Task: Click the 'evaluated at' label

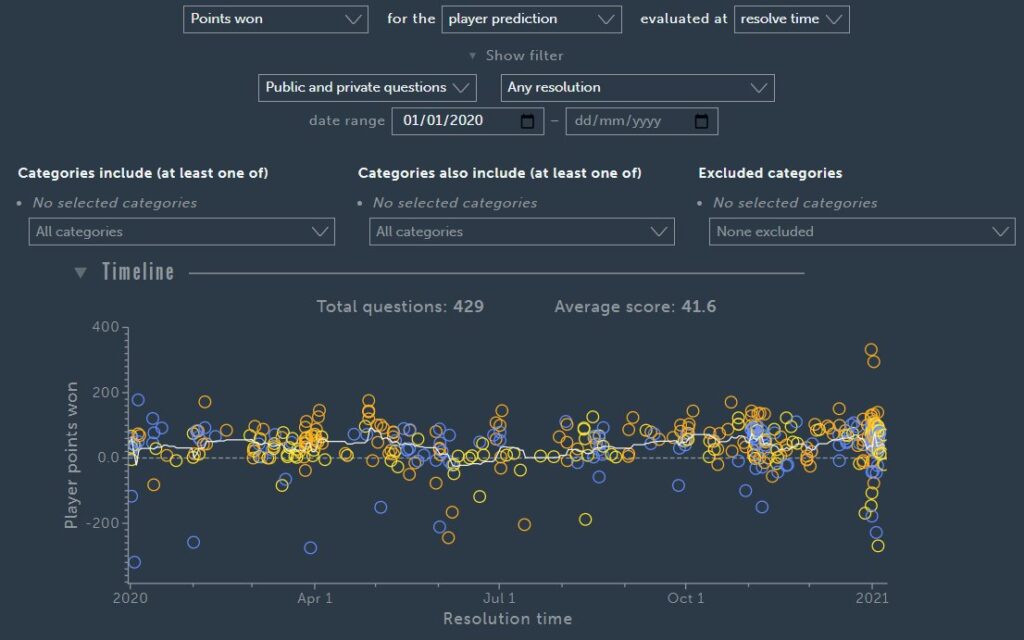Action: tap(683, 19)
